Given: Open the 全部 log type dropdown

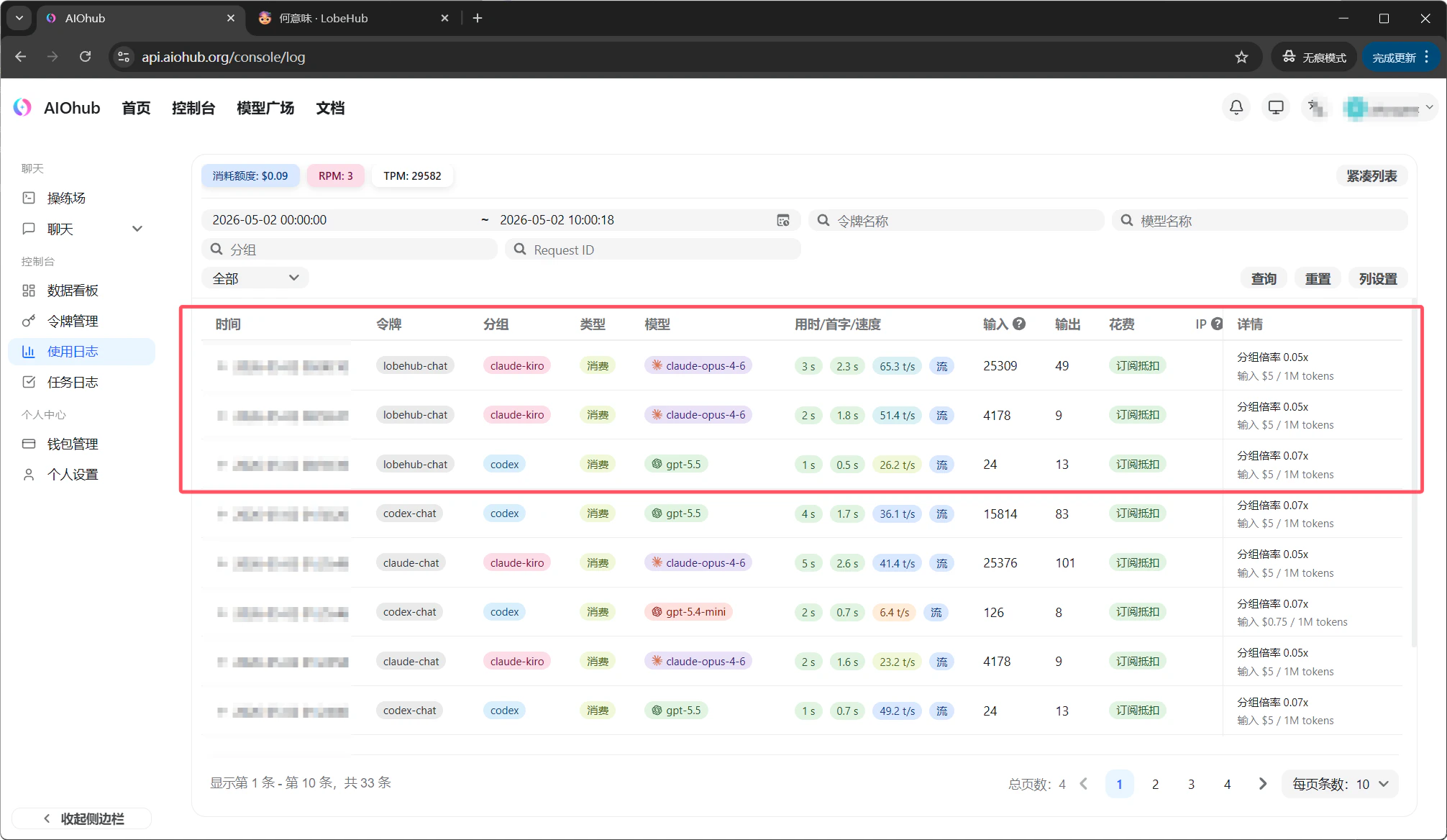Looking at the screenshot, I should (255, 278).
